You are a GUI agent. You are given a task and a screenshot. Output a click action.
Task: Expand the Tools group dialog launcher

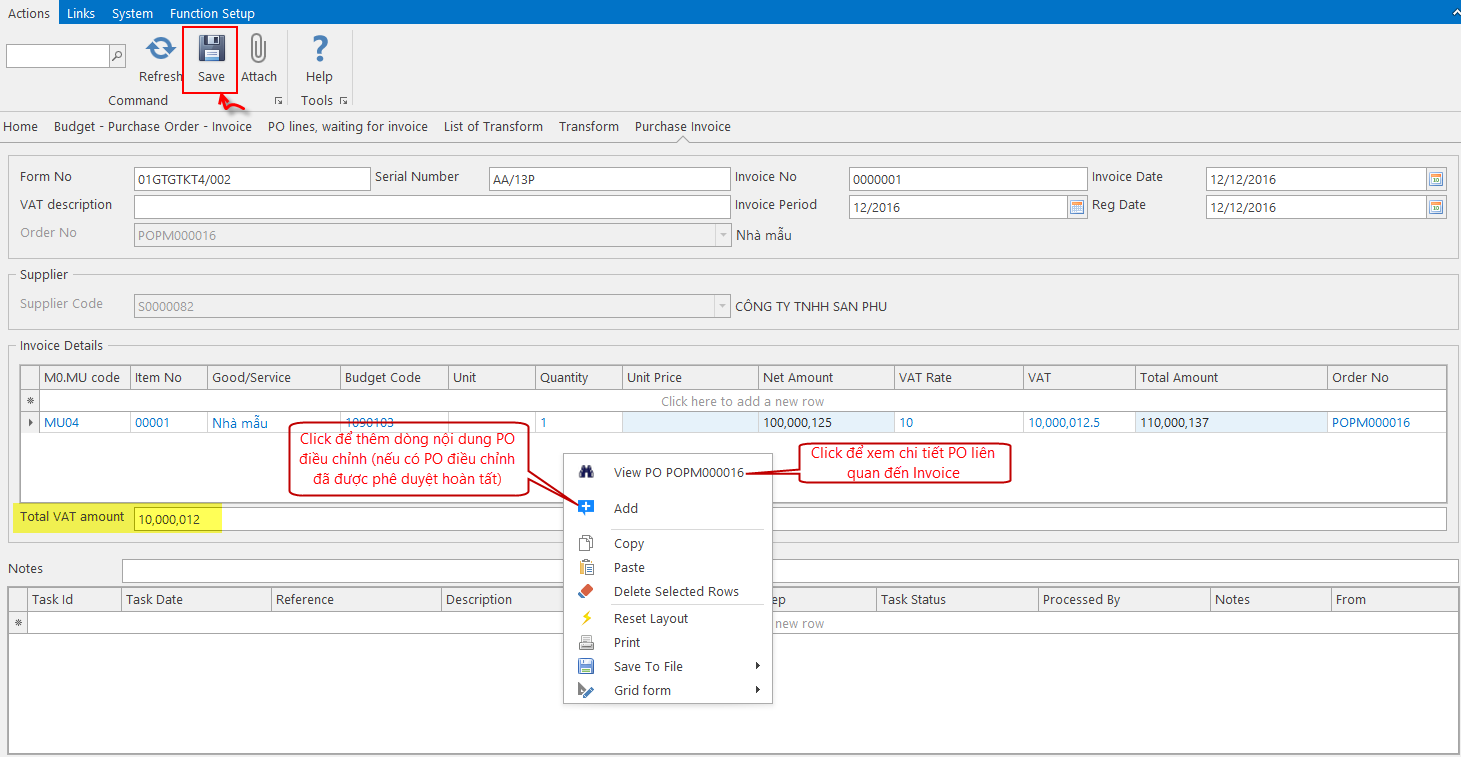click(x=343, y=101)
